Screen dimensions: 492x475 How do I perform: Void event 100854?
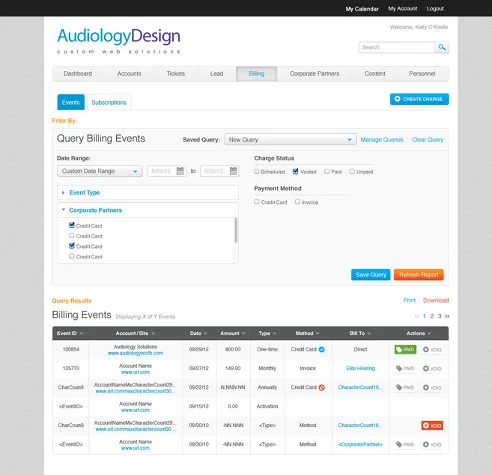[x=432, y=350]
